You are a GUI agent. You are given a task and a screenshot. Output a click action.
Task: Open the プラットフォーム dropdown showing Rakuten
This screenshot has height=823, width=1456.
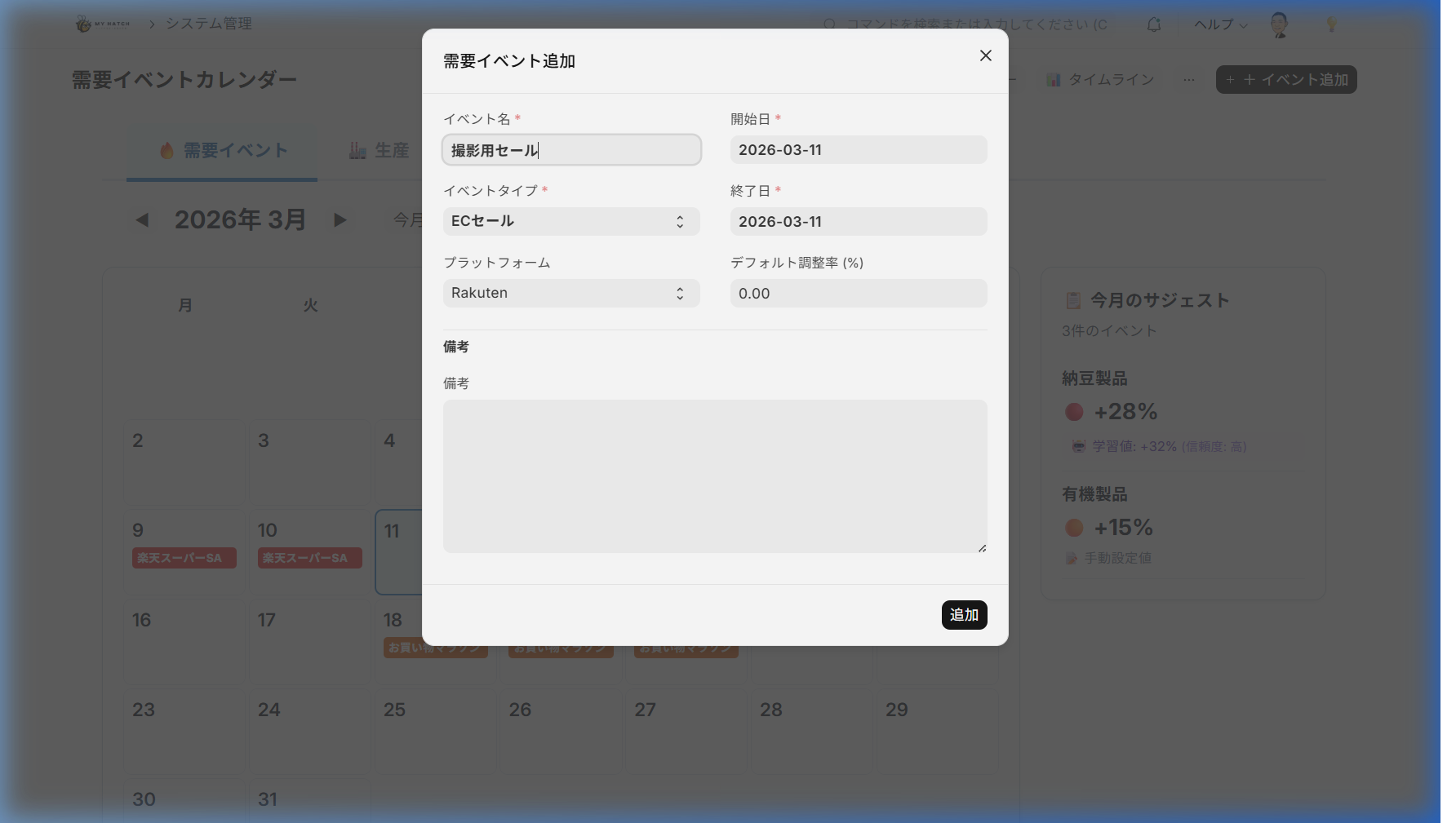click(x=570, y=294)
